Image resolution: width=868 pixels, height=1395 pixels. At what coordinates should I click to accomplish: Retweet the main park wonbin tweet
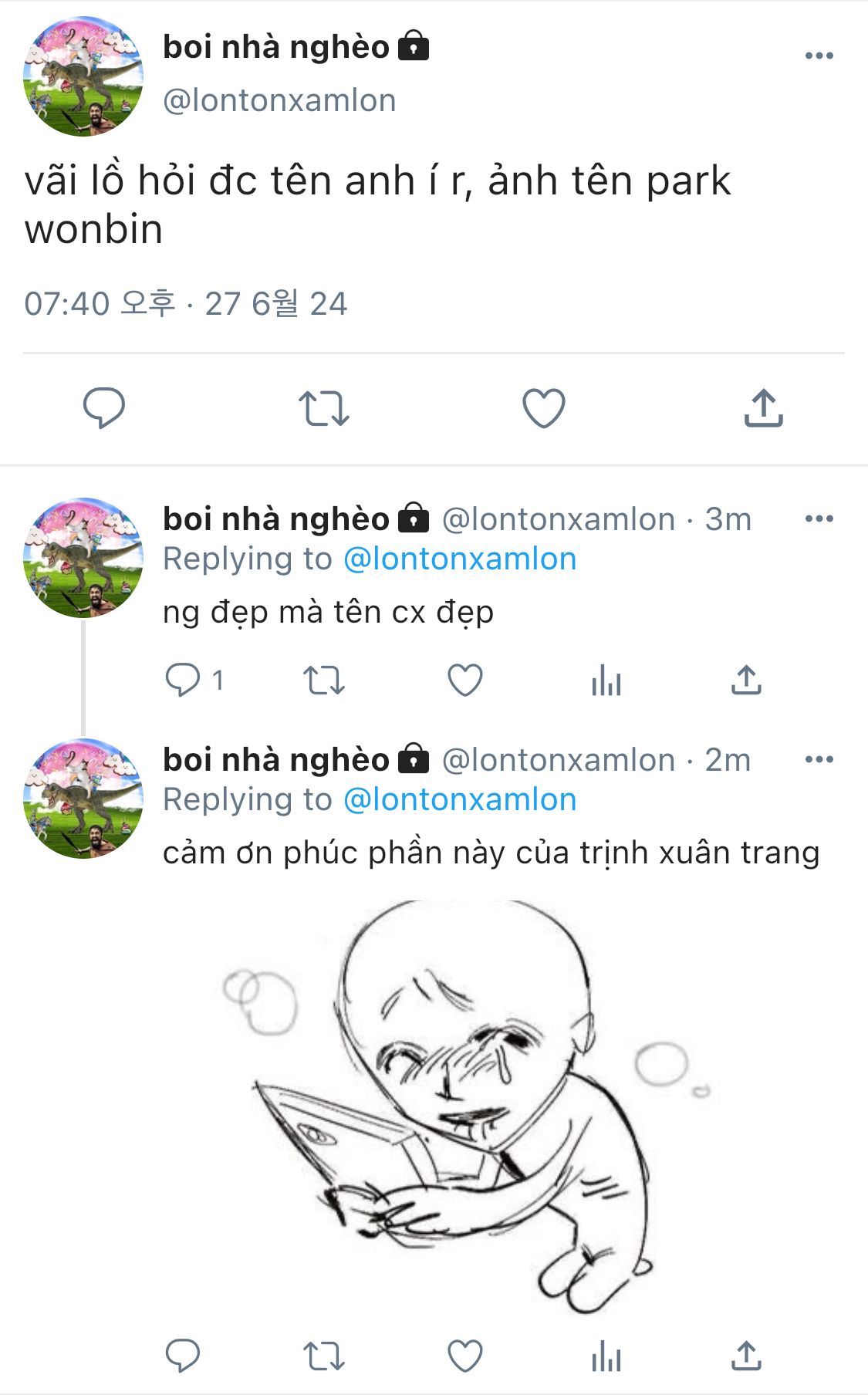pos(323,408)
